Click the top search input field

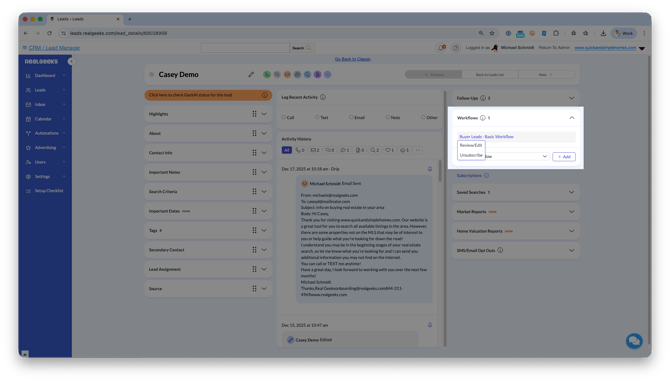click(245, 48)
